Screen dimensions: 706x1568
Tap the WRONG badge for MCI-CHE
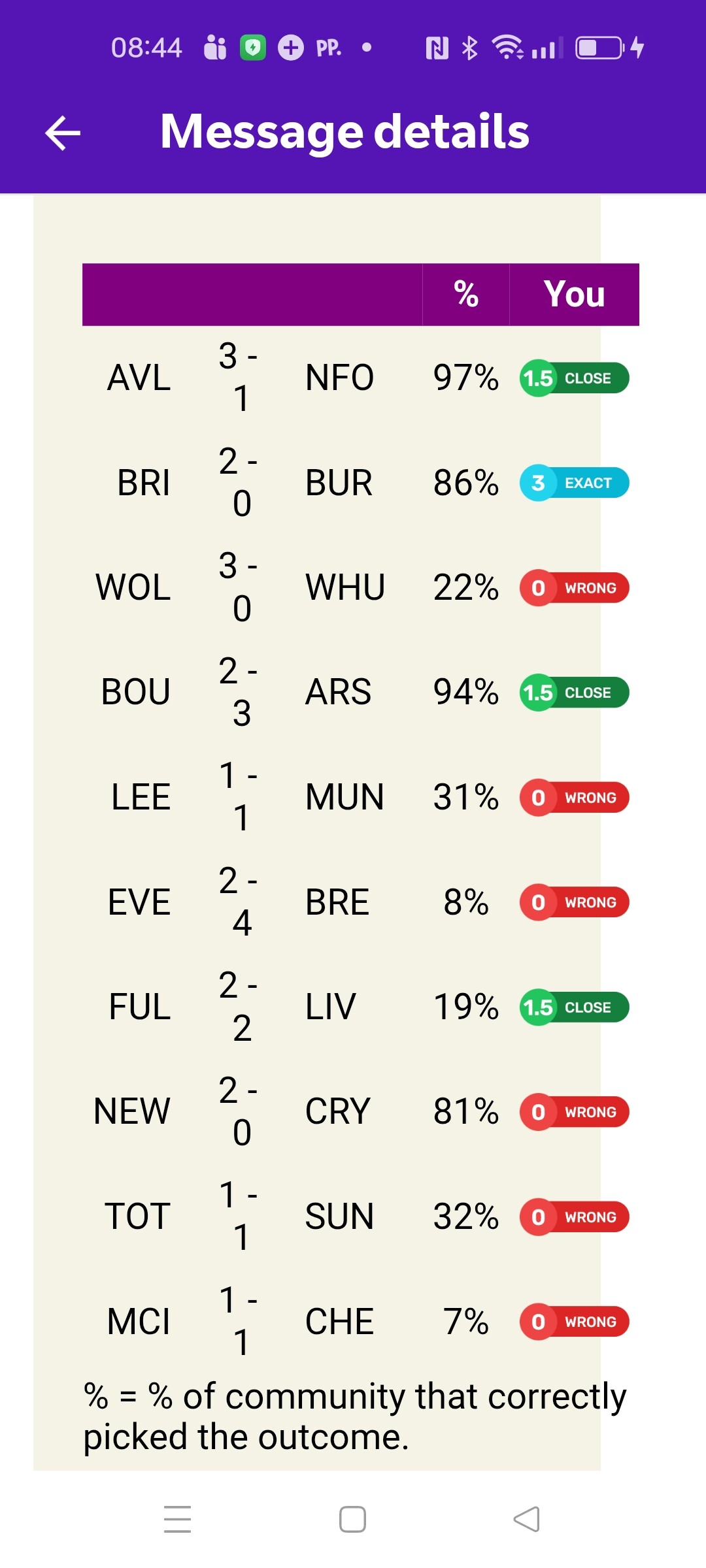pyautogui.click(x=574, y=1322)
